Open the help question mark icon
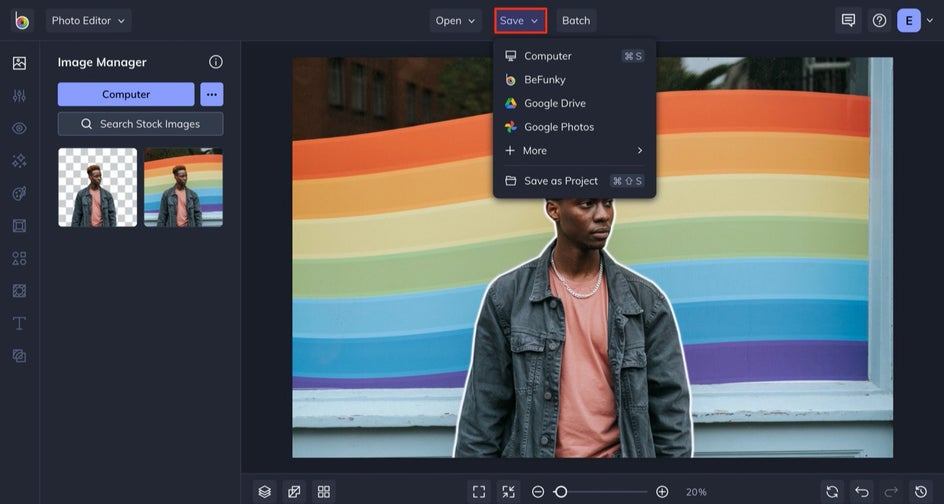The width and height of the screenshot is (944, 504). pyautogui.click(x=880, y=20)
